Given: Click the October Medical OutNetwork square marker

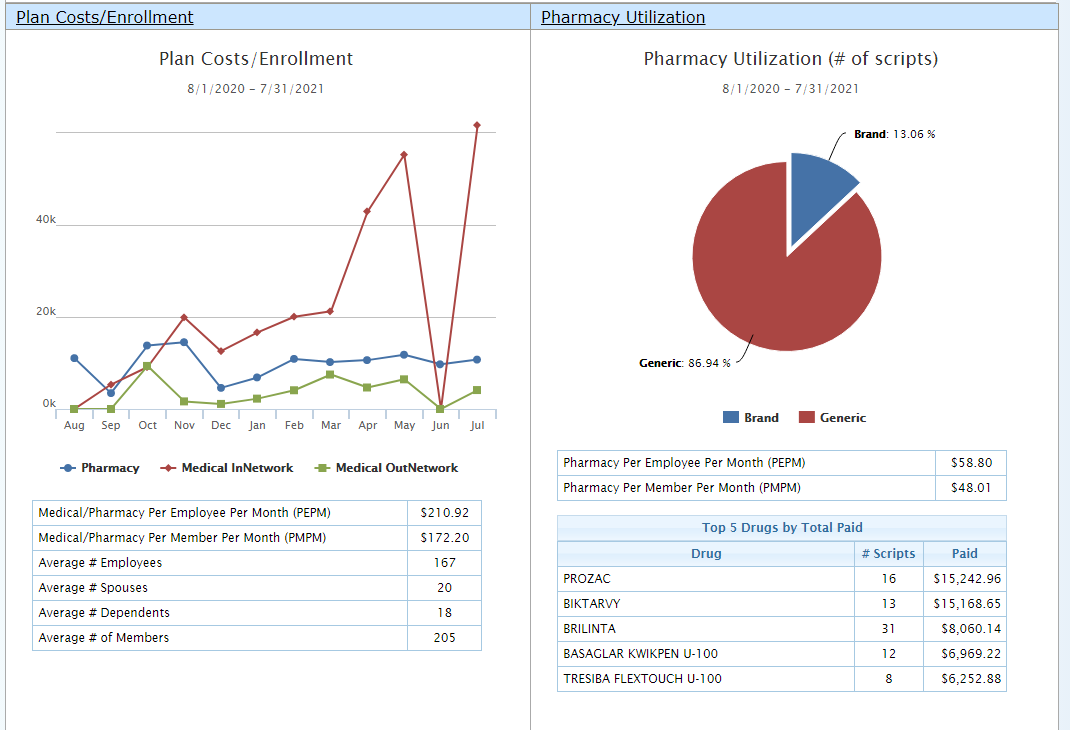Looking at the screenshot, I should coord(147,366).
